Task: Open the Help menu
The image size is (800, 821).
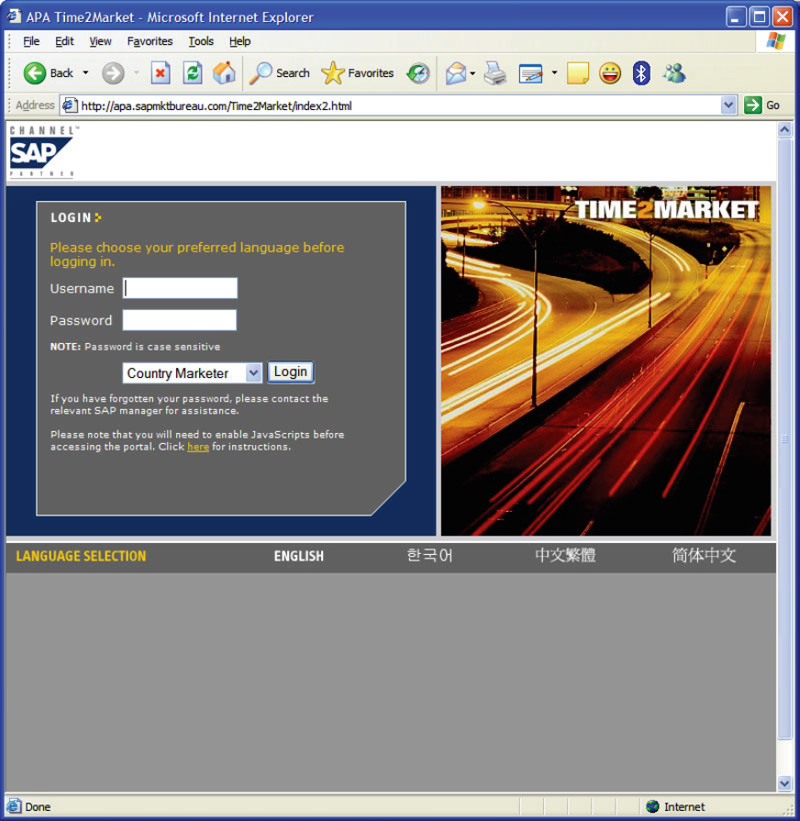Action: (x=240, y=41)
